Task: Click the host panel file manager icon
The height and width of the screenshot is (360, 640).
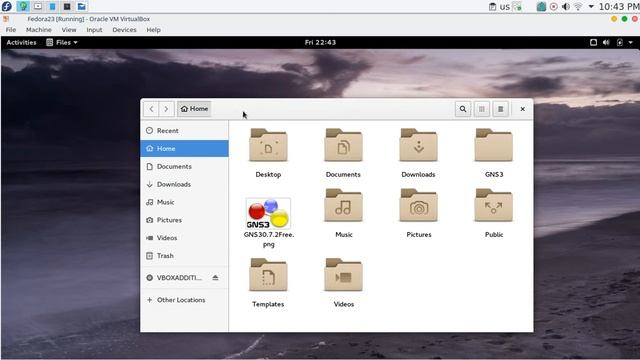Action: tap(82, 6)
